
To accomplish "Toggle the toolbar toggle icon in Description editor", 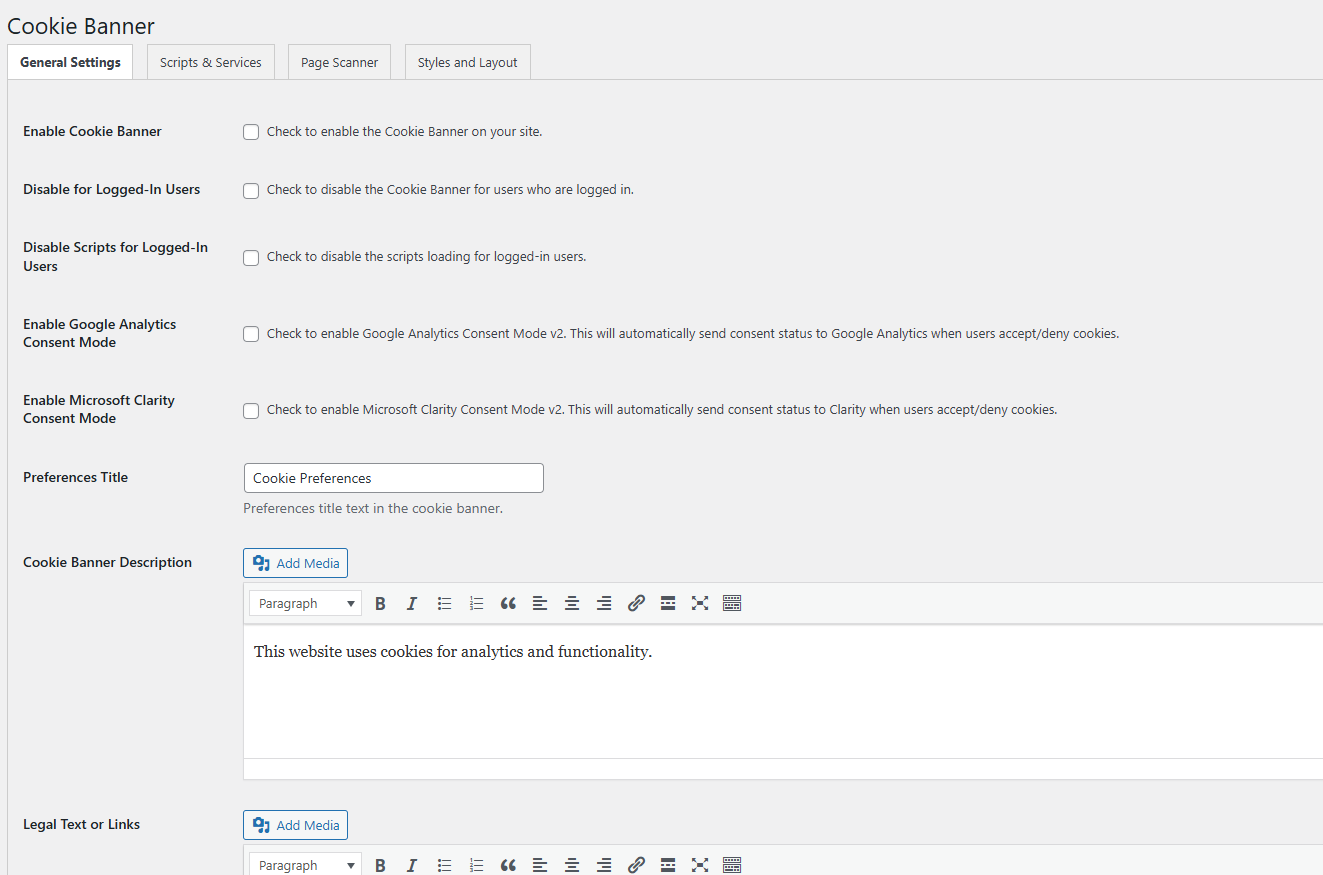I will coord(732,603).
